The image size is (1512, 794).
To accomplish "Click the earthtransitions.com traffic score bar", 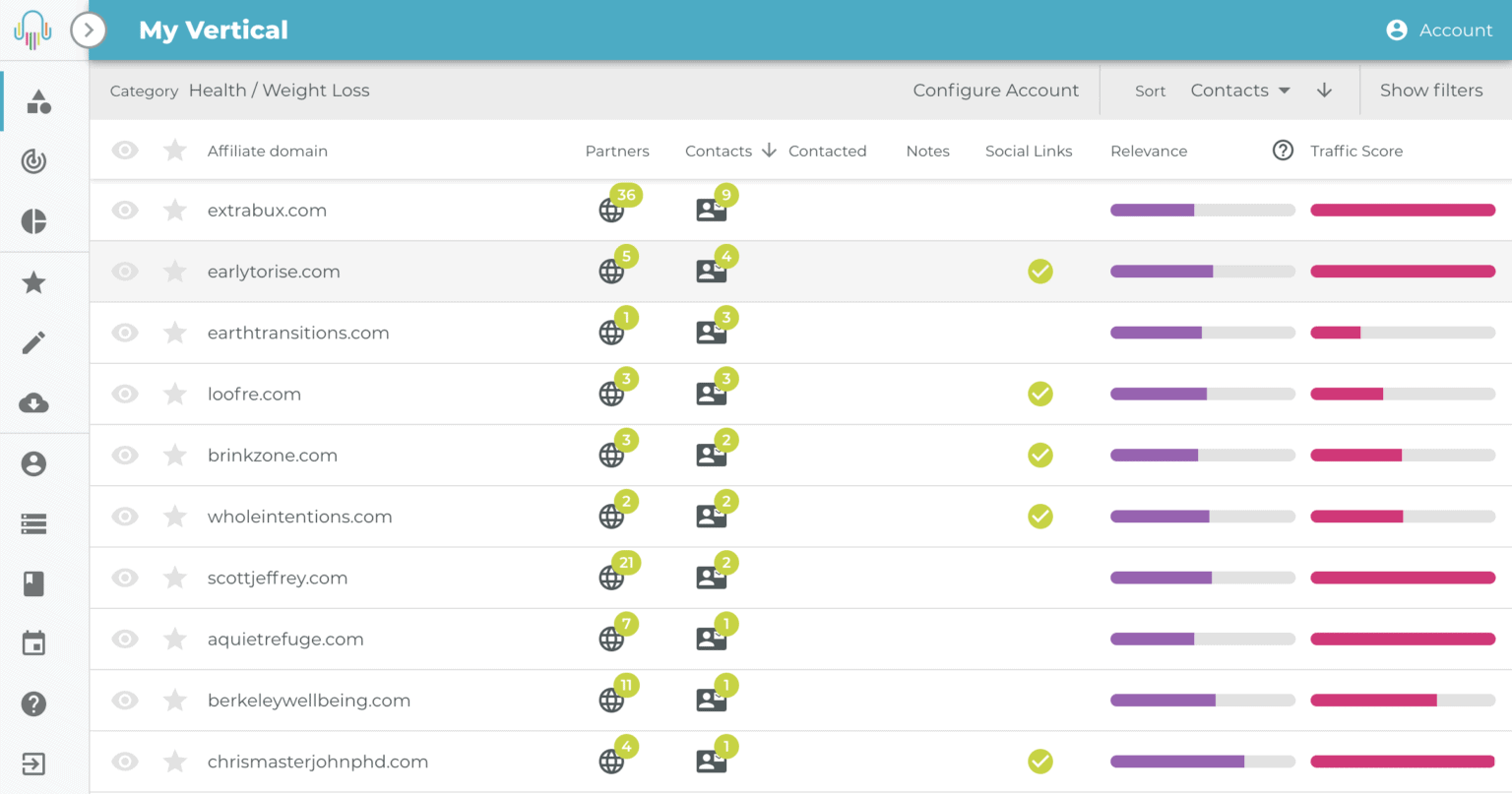I will pyautogui.click(x=1403, y=333).
